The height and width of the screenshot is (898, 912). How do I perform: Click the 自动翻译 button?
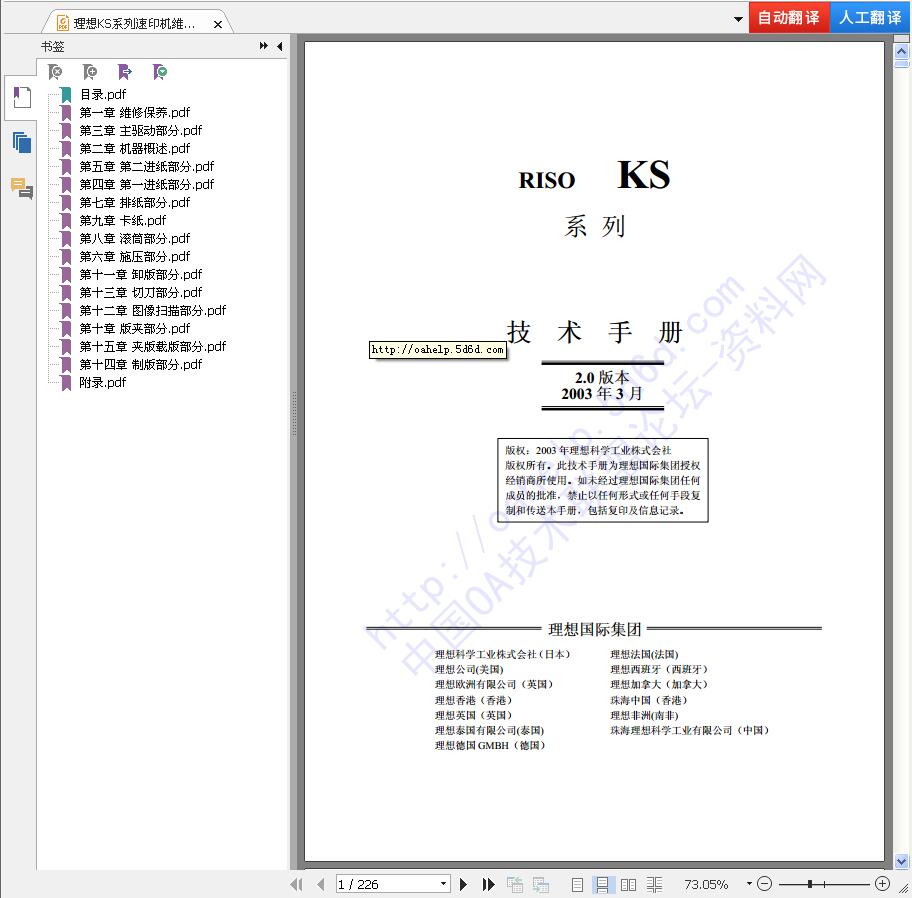click(789, 17)
